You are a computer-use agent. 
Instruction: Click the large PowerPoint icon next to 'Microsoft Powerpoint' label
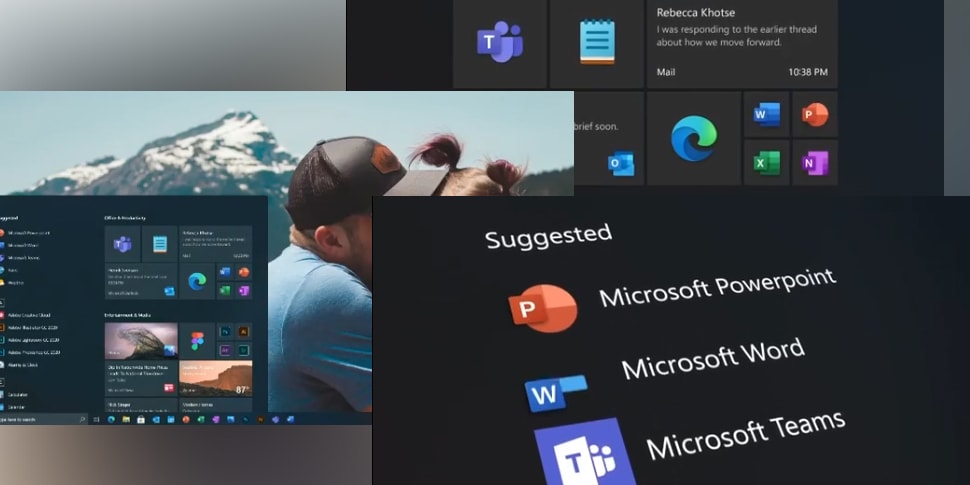tap(543, 309)
